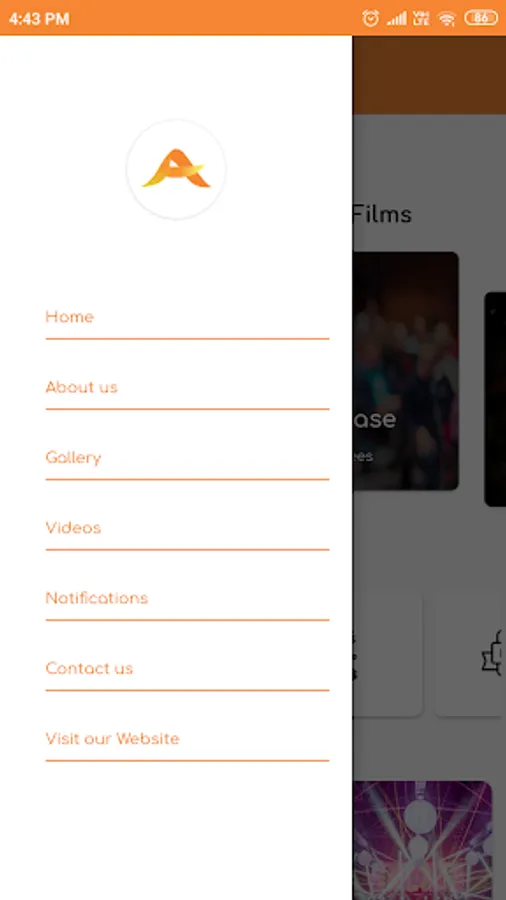
Task: Tap the 4:43 PM clock
Action: pos(39,19)
